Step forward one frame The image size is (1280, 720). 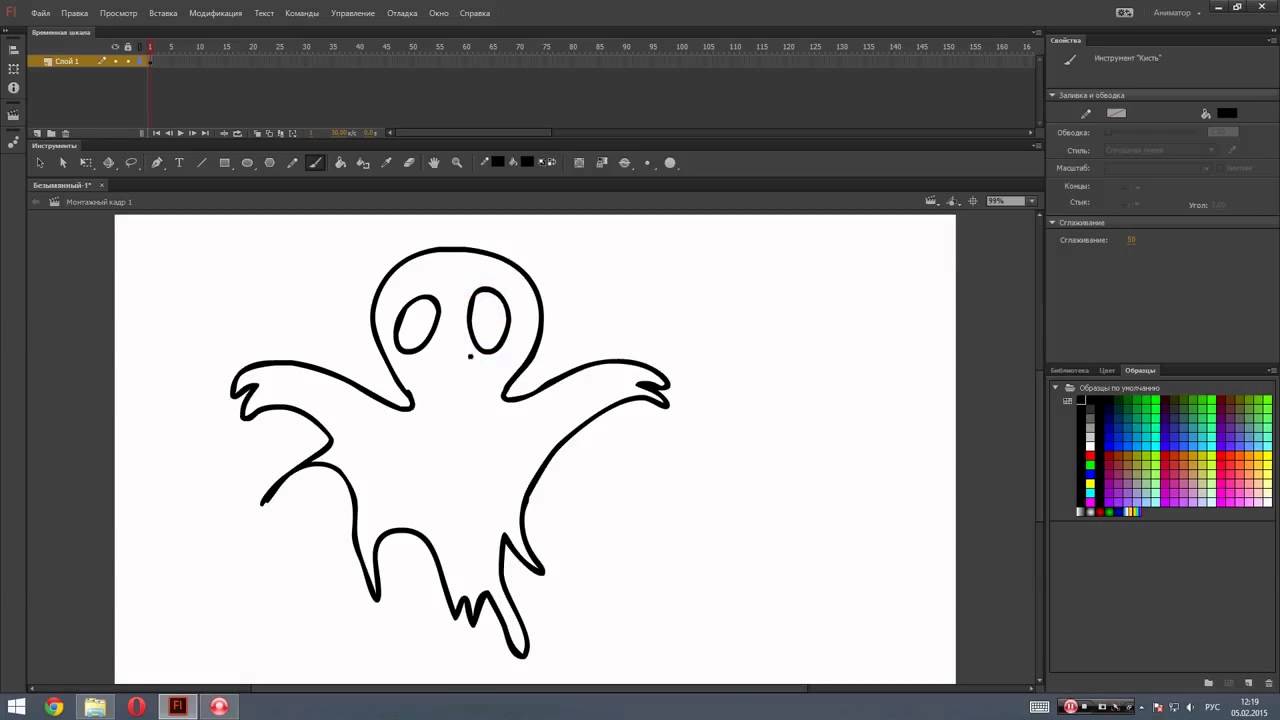pyautogui.click(x=193, y=133)
